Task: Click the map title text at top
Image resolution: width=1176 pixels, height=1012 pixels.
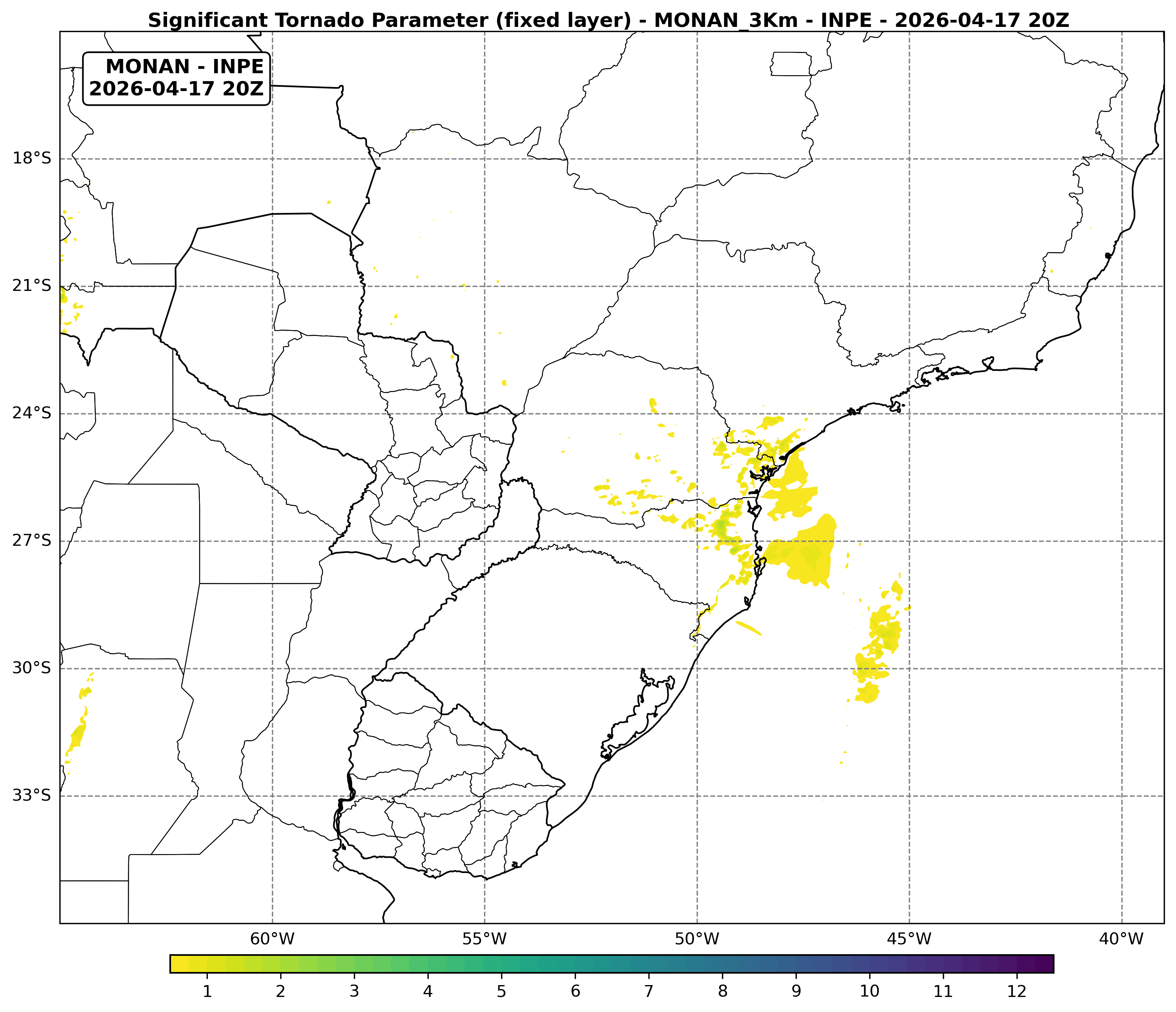Action: coord(608,21)
